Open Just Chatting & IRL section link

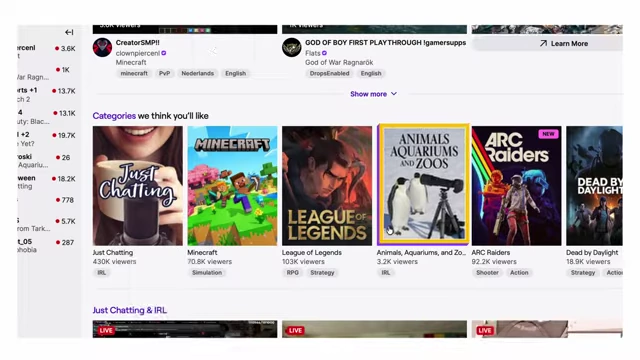(x=129, y=310)
